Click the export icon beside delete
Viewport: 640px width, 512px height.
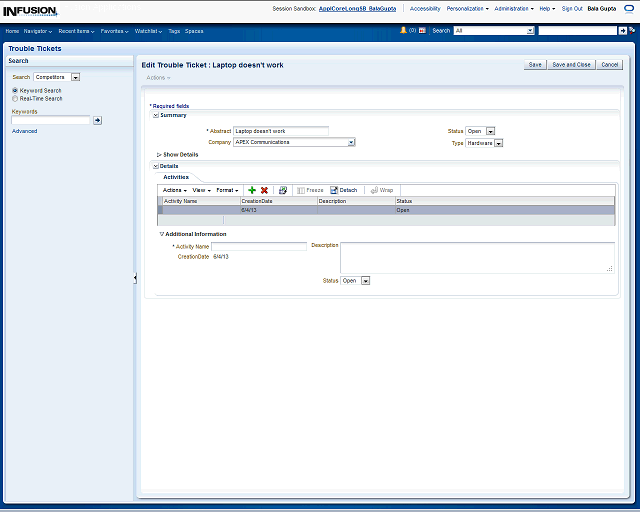283,190
